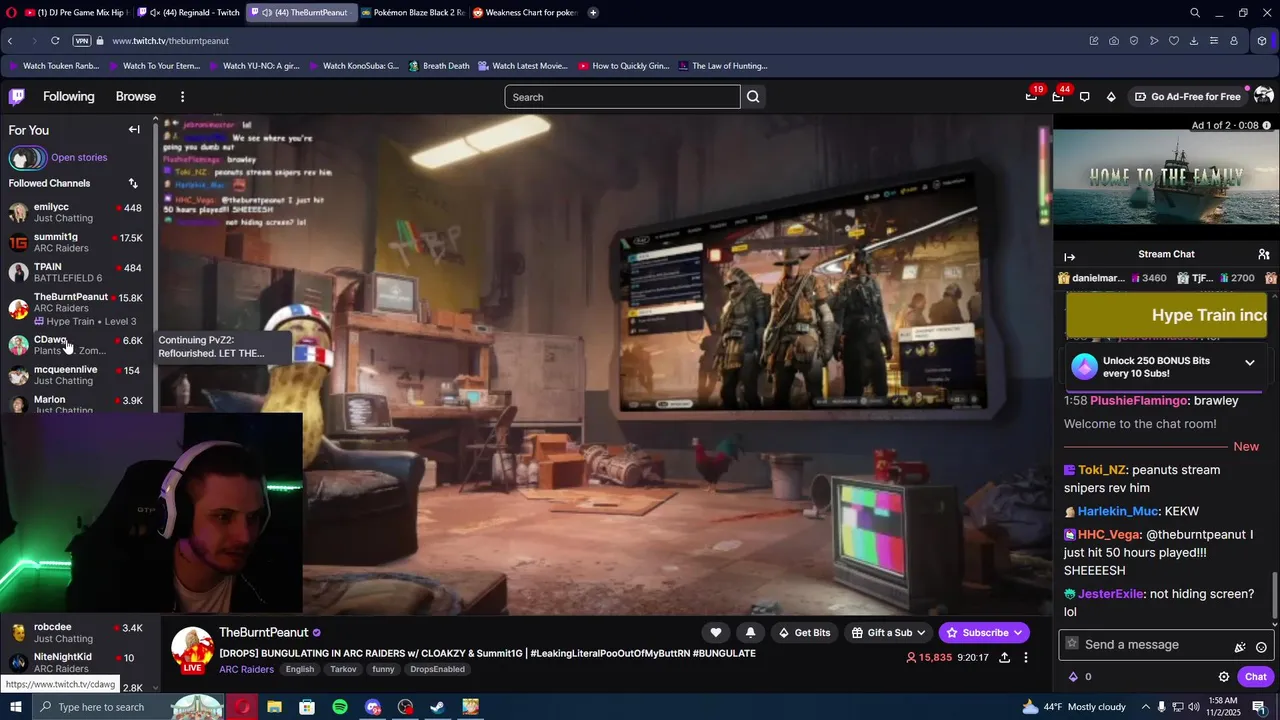Screen dimensions: 1280x720
Task: Select the Tarkov tag
Action: [x=343, y=669]
